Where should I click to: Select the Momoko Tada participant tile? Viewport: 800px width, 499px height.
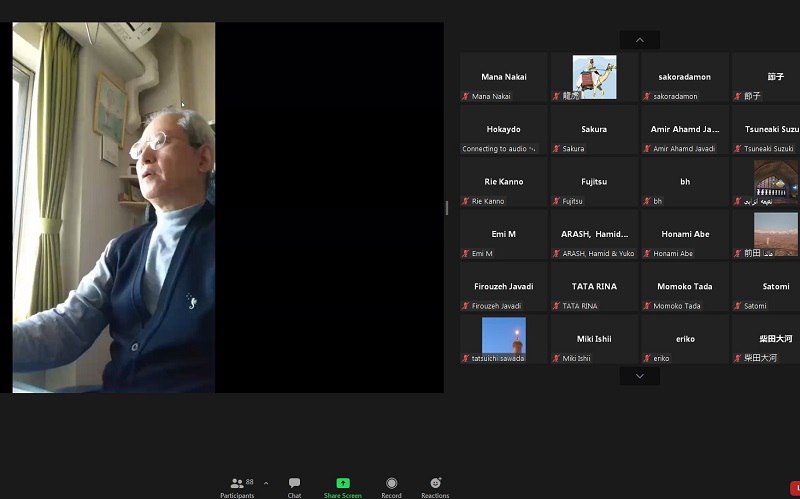pyautogui.click(x=685, y=287)
